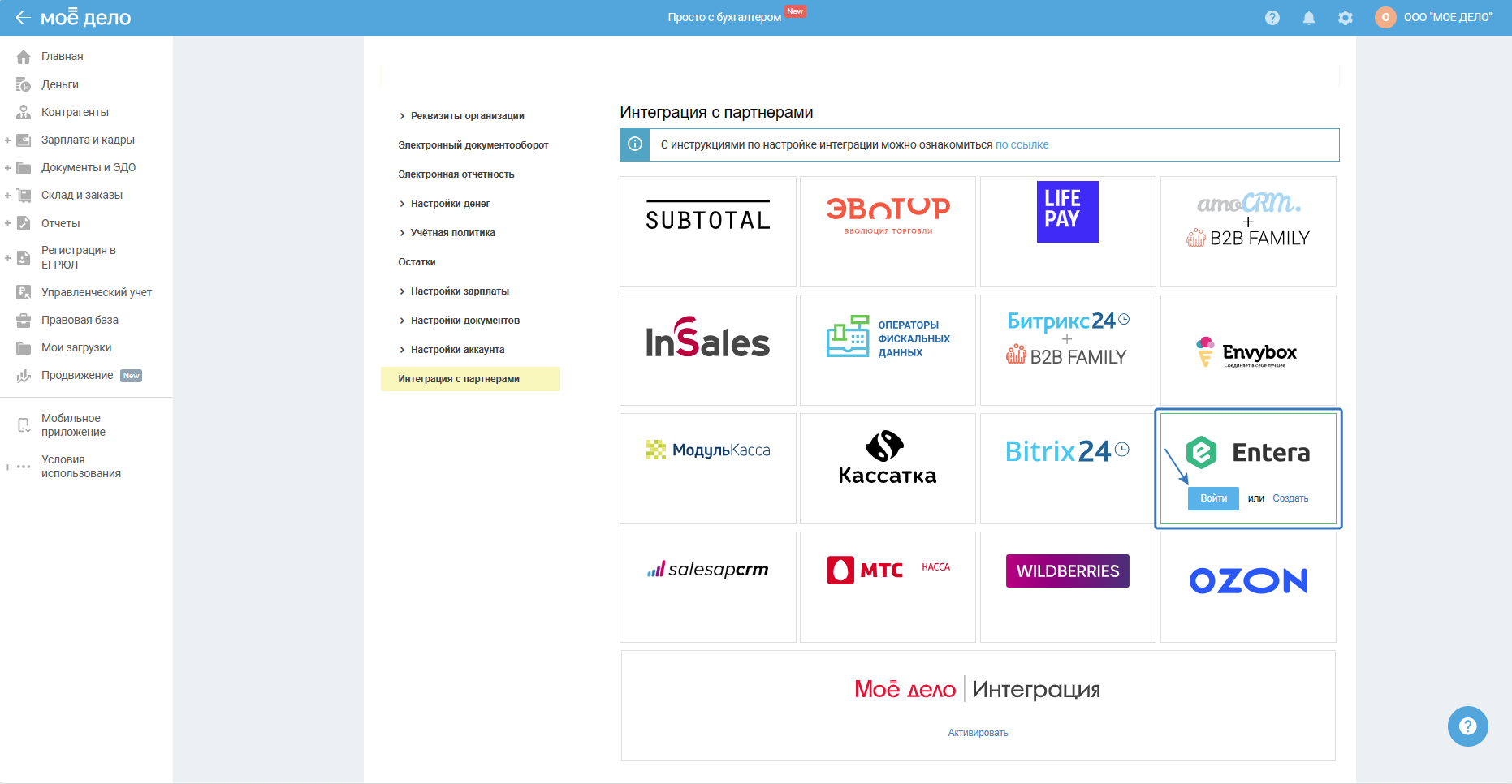Click the back arrow in header

coord(23,17)
